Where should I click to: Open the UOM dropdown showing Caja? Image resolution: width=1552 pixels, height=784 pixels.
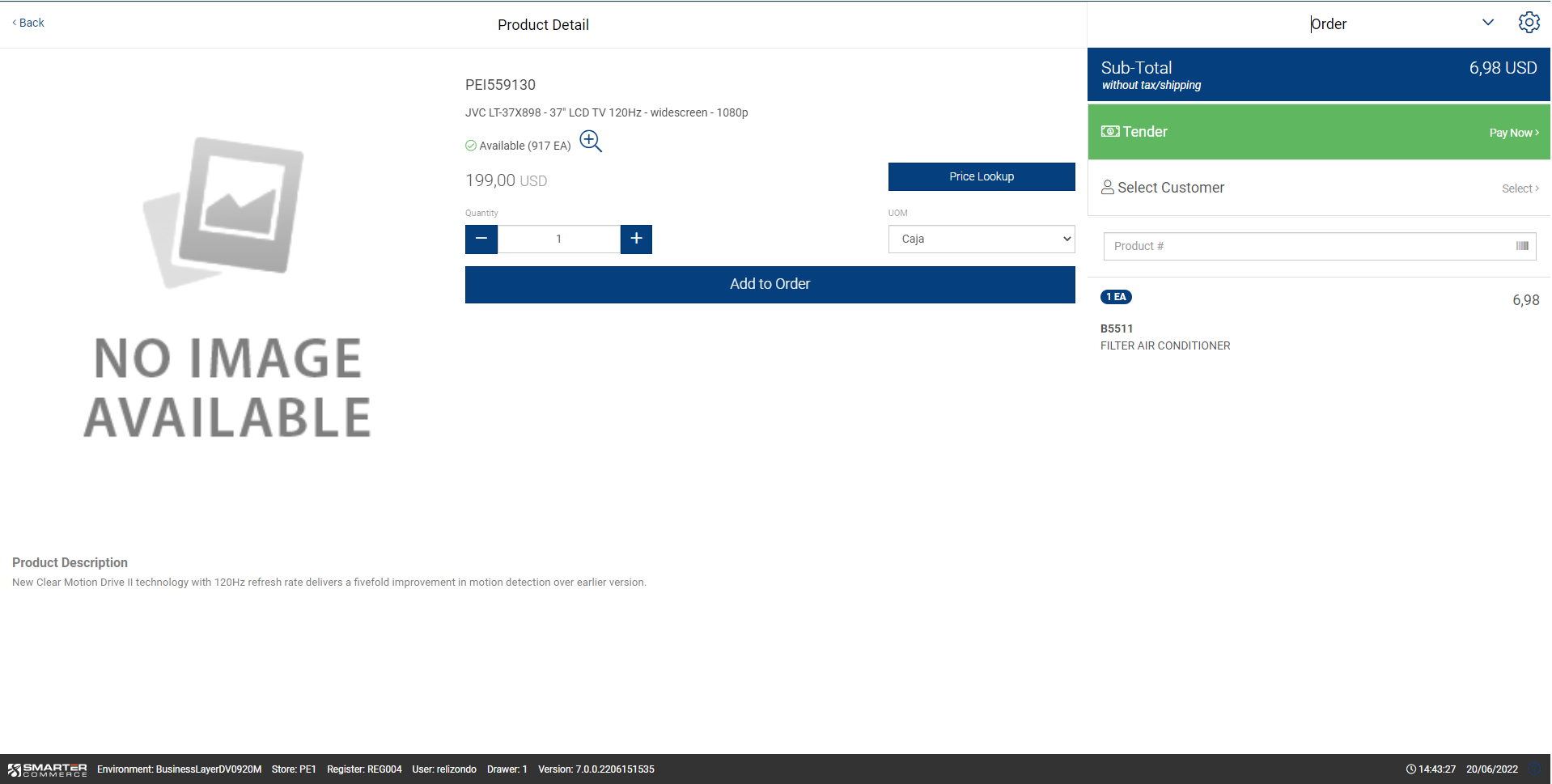click(x=981, y=239)
